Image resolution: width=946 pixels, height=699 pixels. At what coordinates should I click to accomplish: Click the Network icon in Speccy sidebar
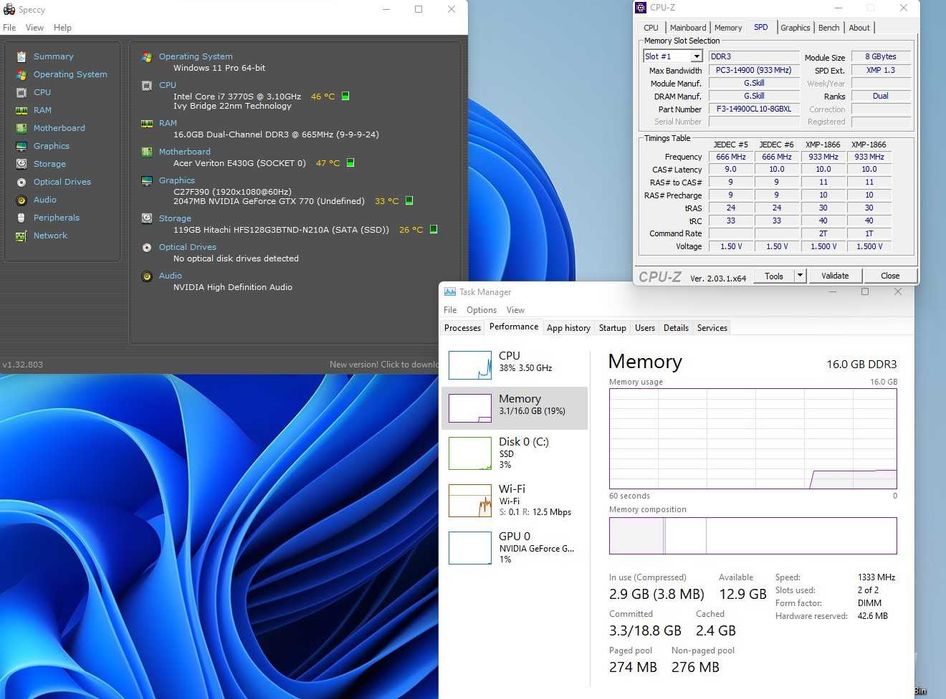click(x=22, y=236)
